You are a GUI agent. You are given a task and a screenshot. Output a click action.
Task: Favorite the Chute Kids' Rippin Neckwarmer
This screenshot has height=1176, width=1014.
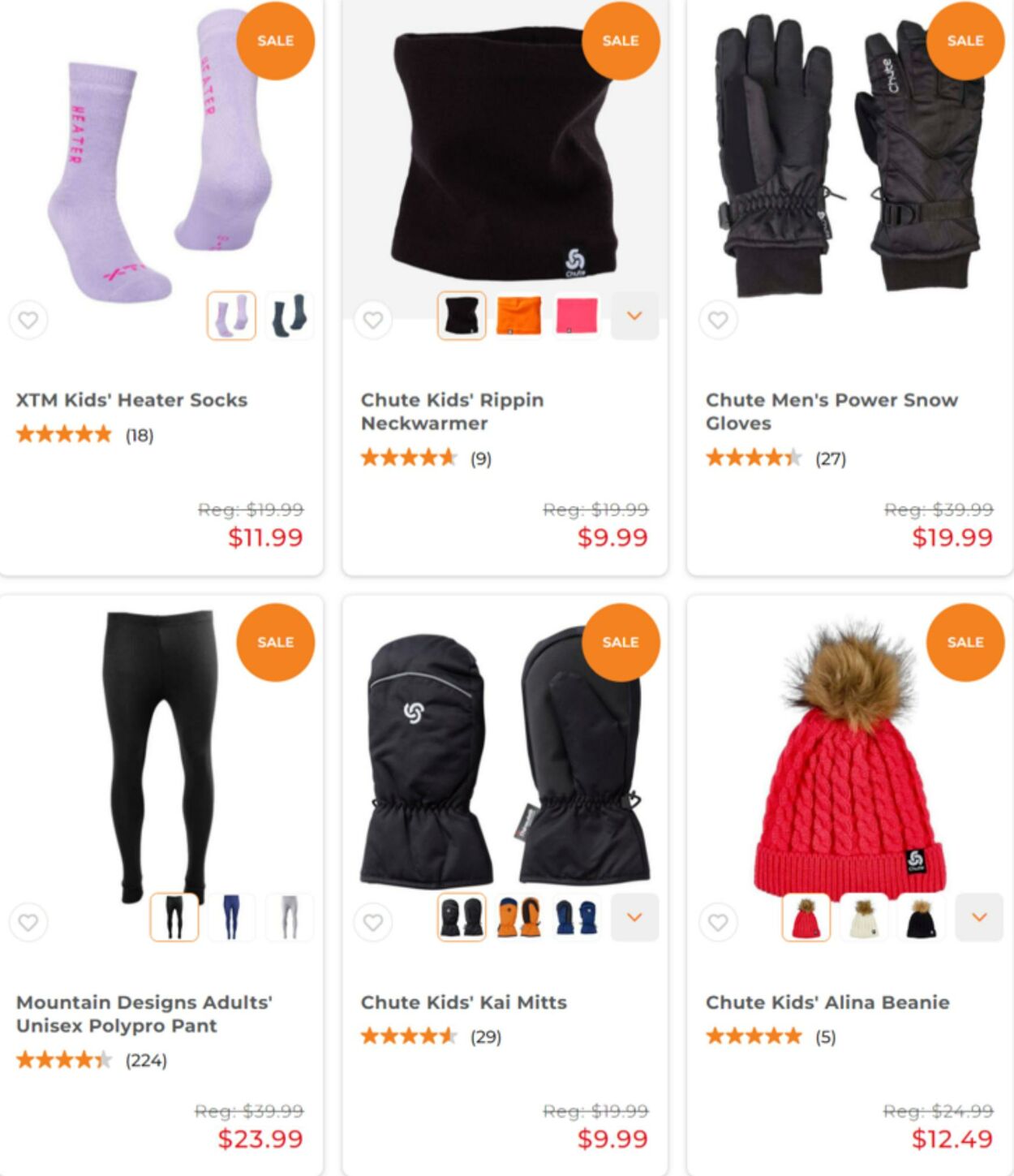coord(373,320)
